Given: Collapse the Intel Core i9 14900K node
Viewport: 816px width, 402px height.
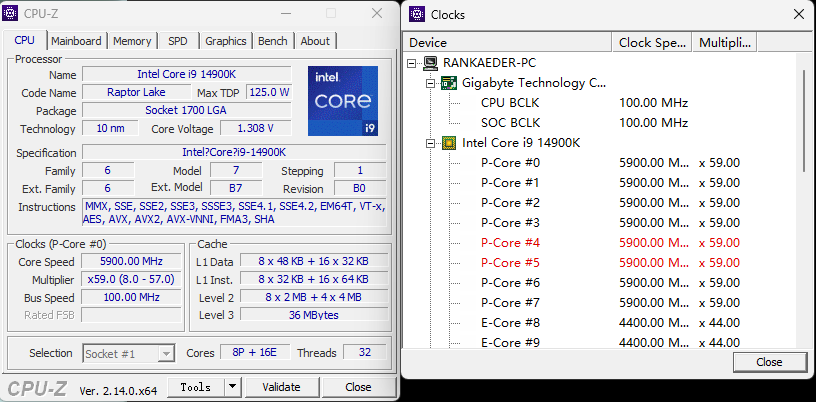Looking at the screenshot, I should click(431, 143).
